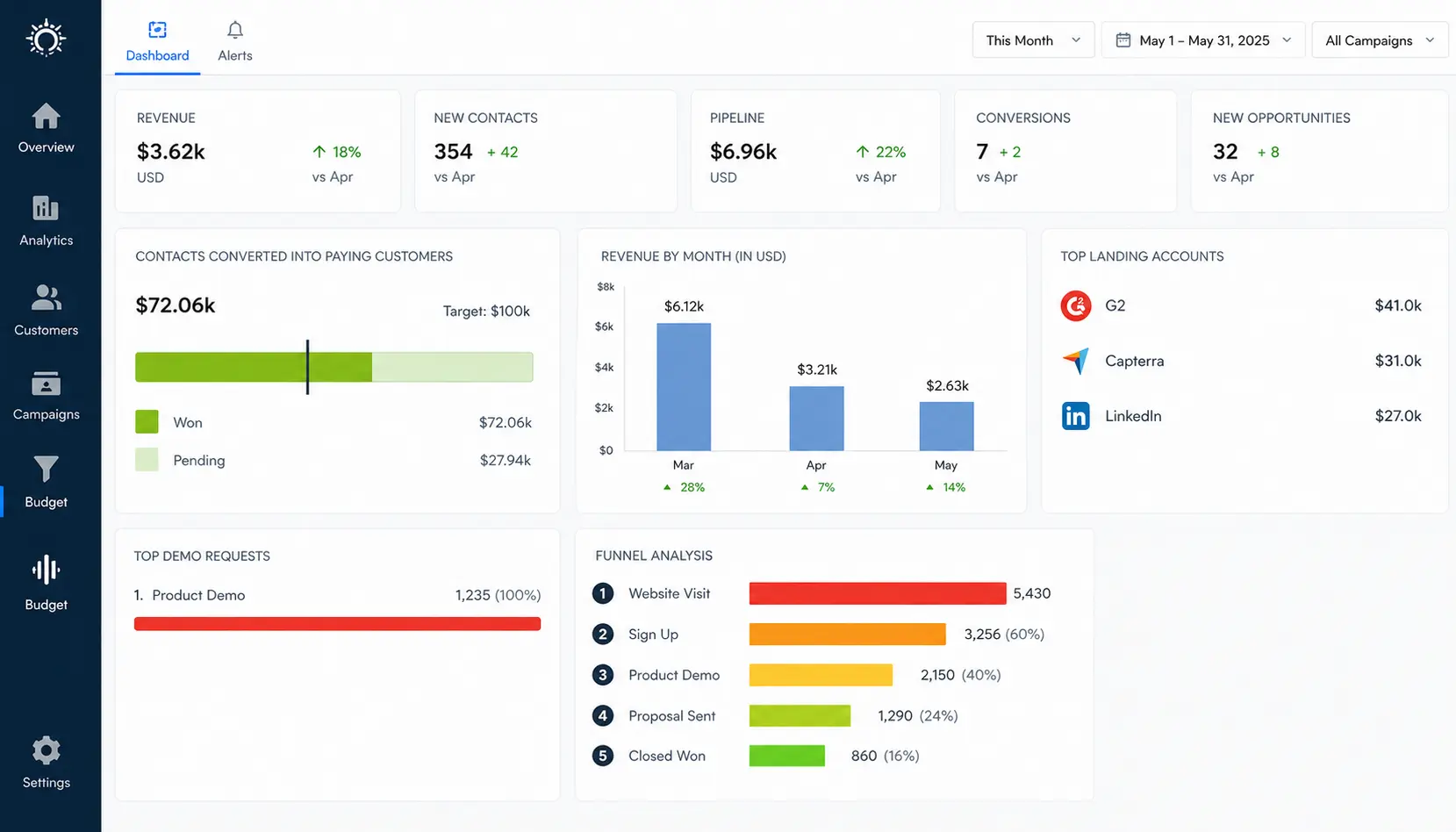Click the Dashboard tab icon
Viewport: 1456px width, 832px height.
(x=157, y=30)
